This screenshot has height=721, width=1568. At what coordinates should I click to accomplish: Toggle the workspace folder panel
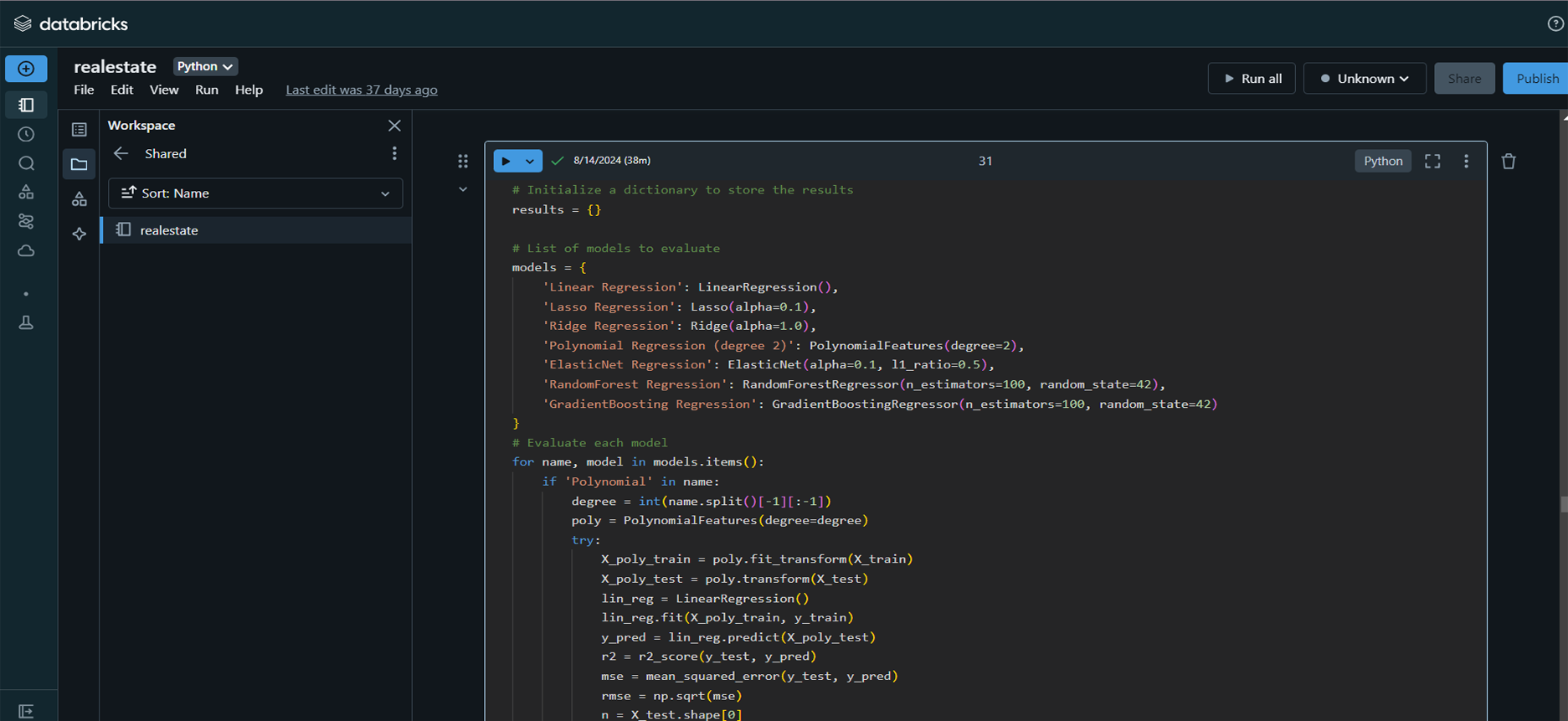pyautogui.click(x=80, y=165)
